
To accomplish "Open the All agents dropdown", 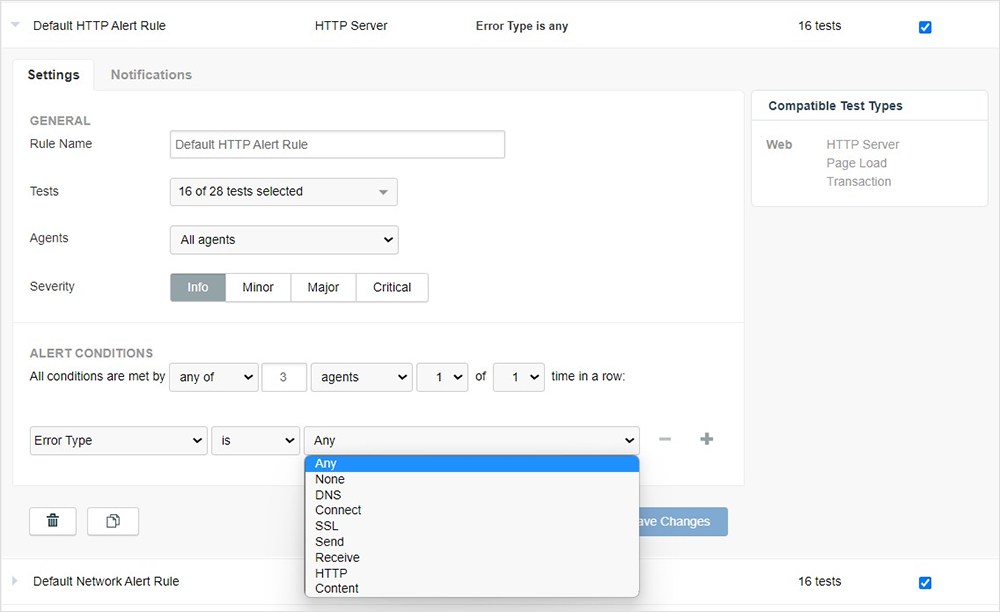I will click(x=284, y=240).
